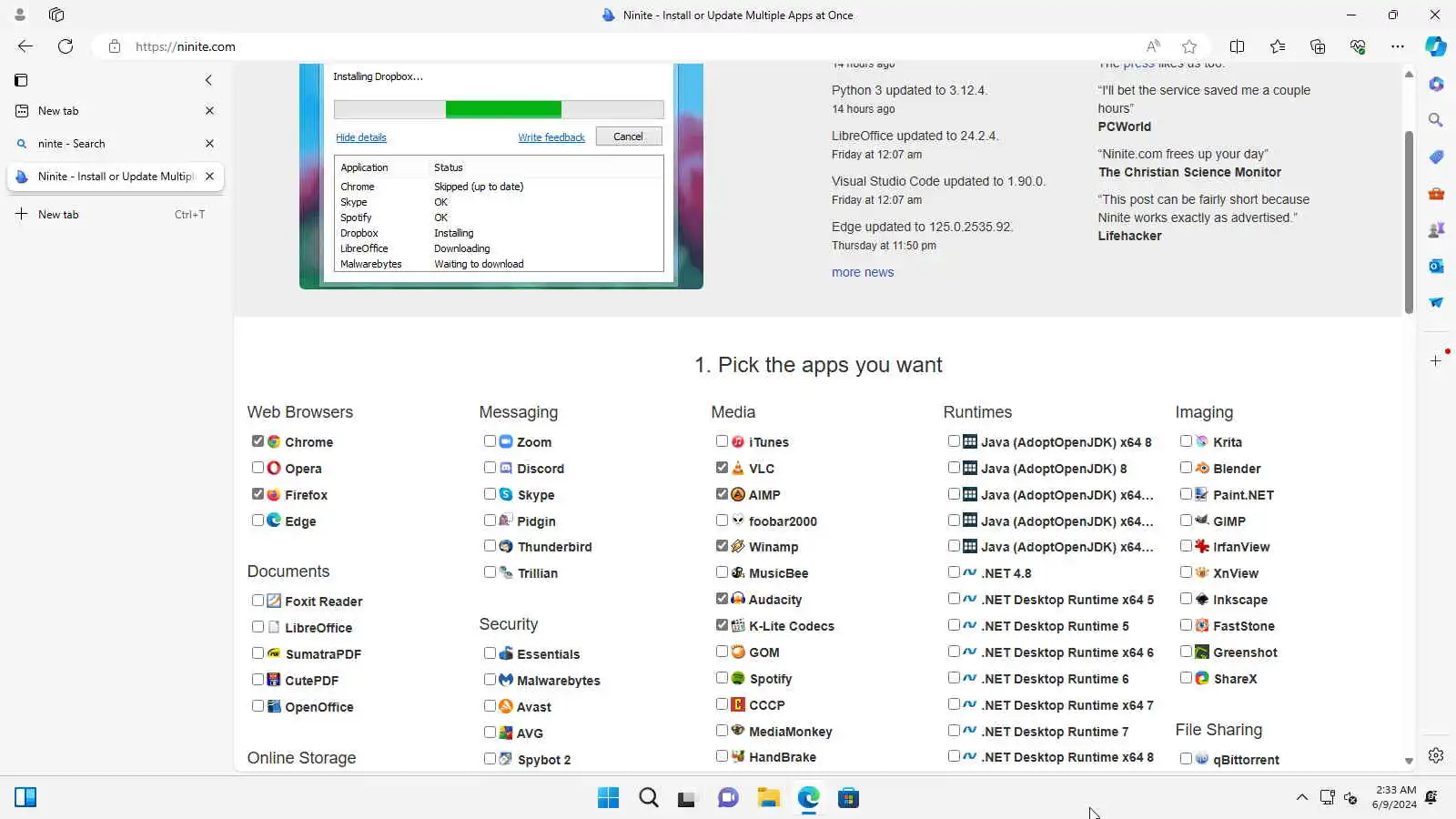Collapse the vertical tabs pane

coord(208,80)
